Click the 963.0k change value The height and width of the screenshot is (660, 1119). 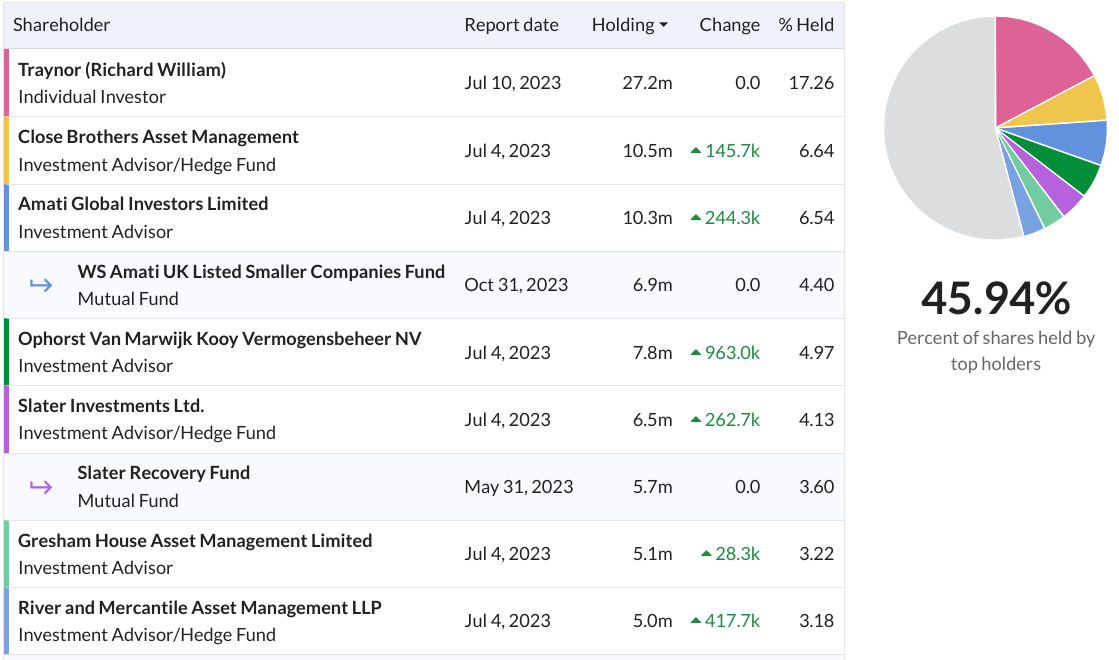pos(732,352)
